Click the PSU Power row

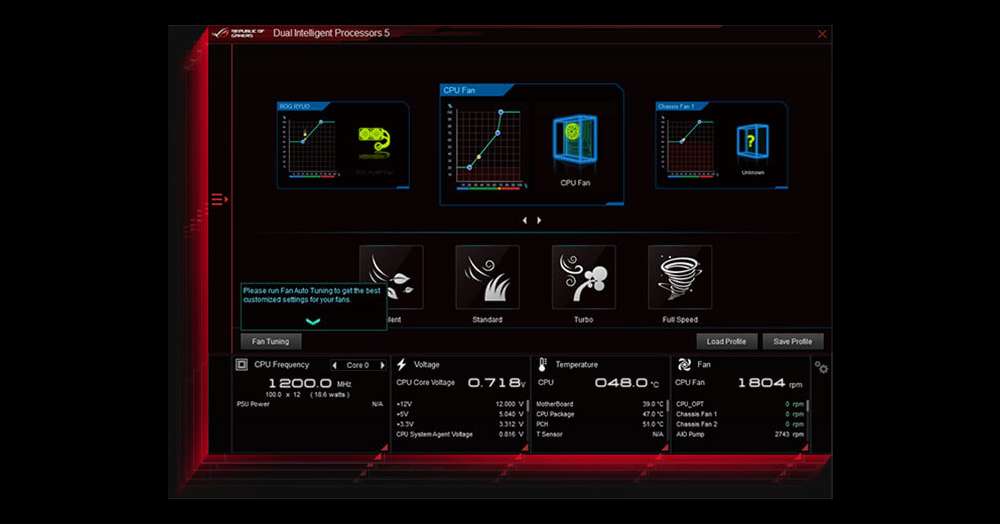click(x=309, y=404)
